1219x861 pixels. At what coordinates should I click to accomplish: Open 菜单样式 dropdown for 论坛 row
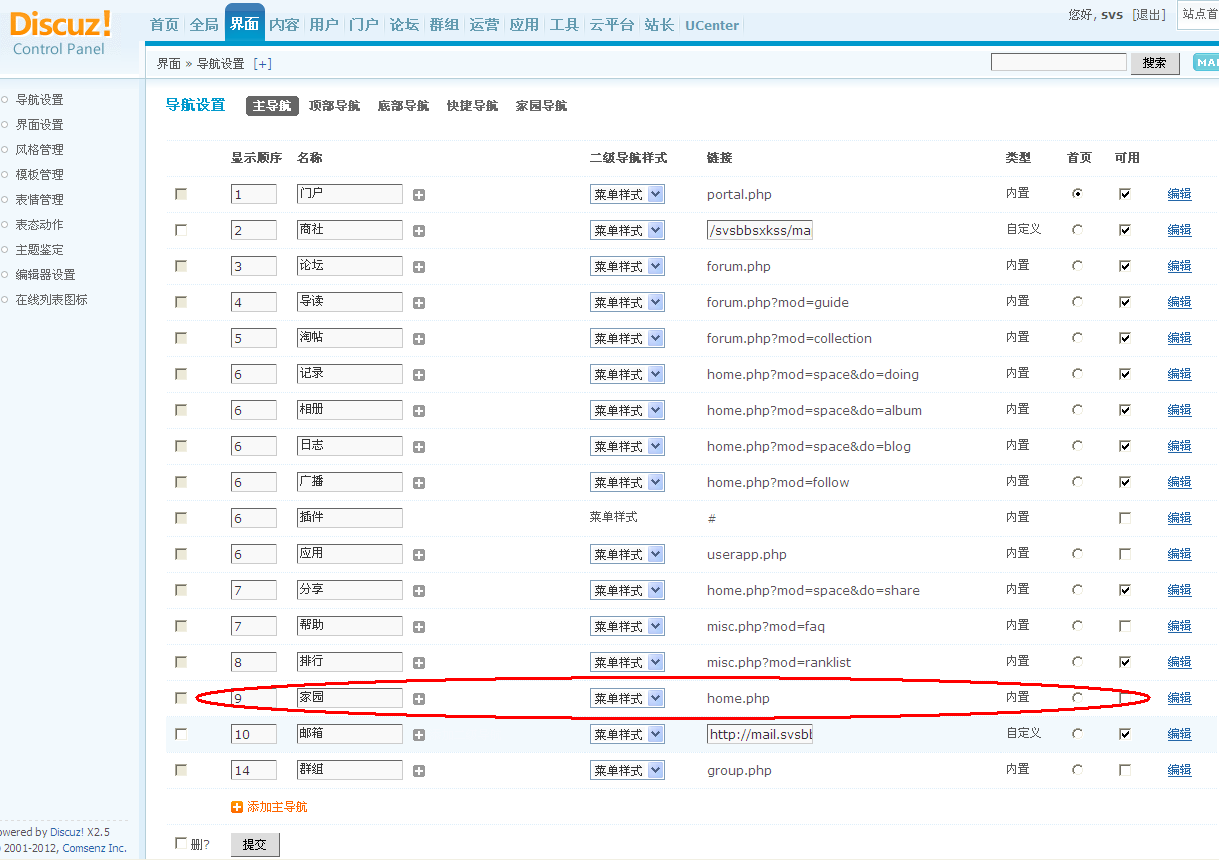[627, 267]
